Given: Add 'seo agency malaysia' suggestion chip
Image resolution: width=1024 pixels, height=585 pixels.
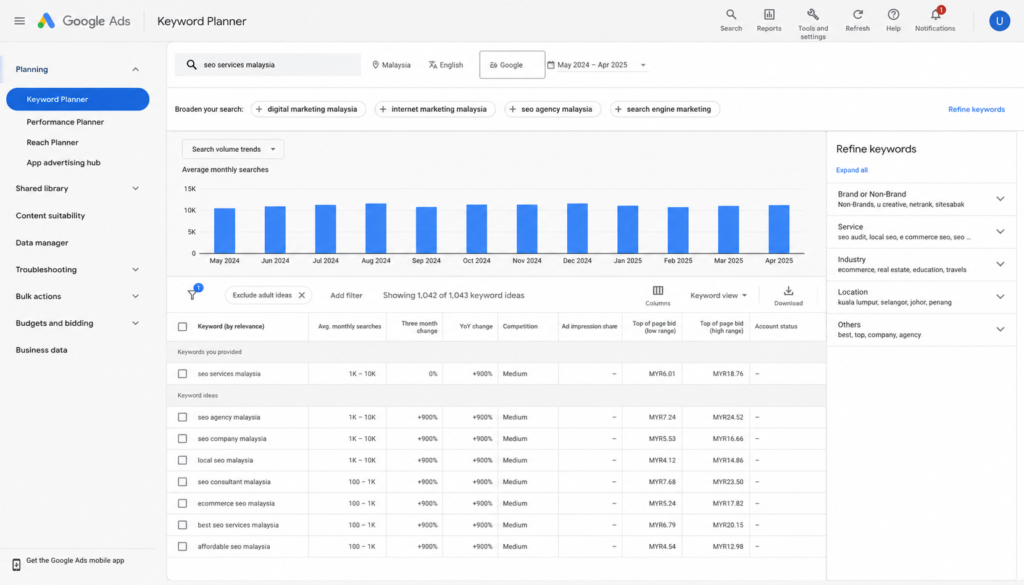Looking at the screenshot, I should 552,109.
